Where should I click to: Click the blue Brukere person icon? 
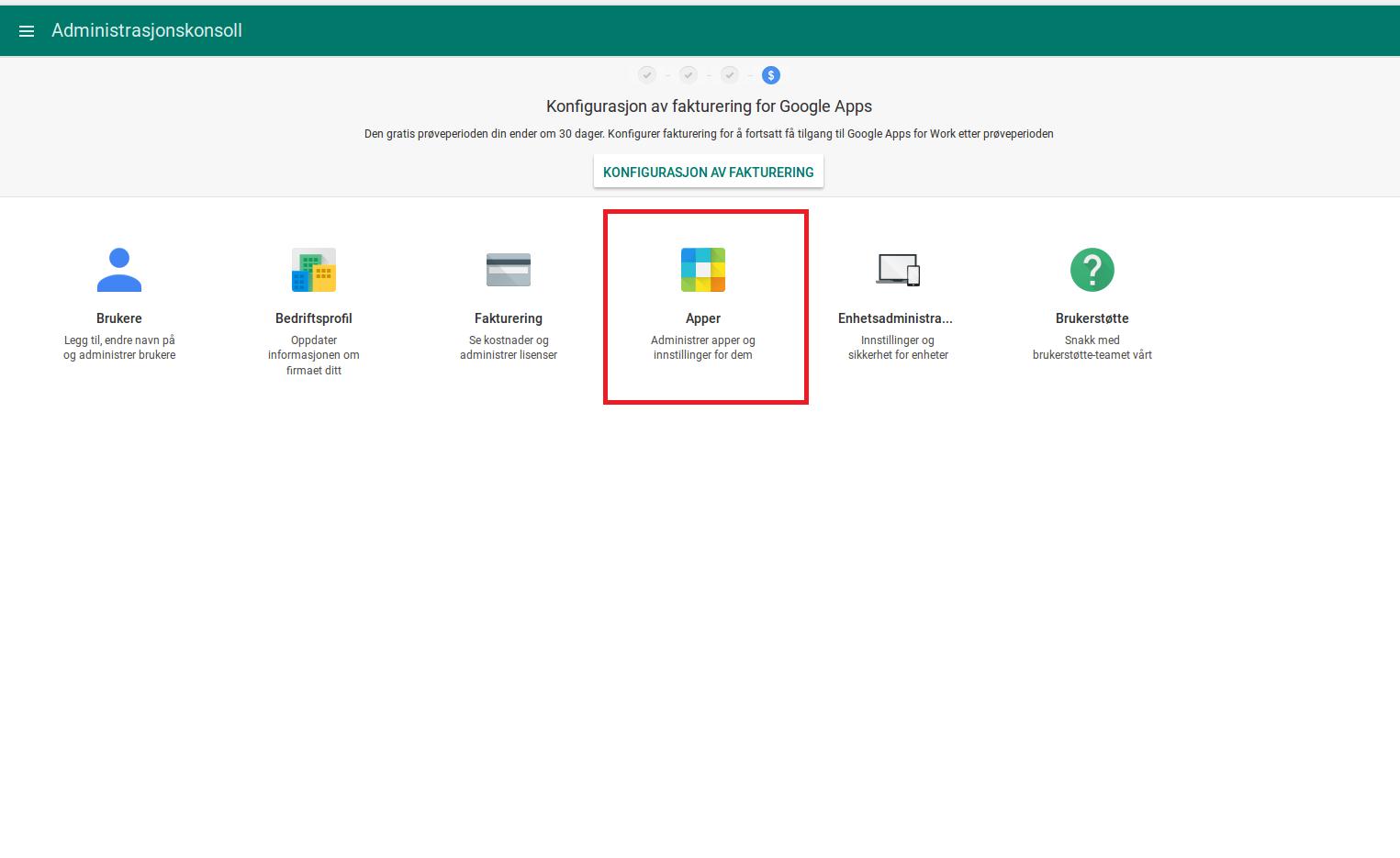point(119,270)
